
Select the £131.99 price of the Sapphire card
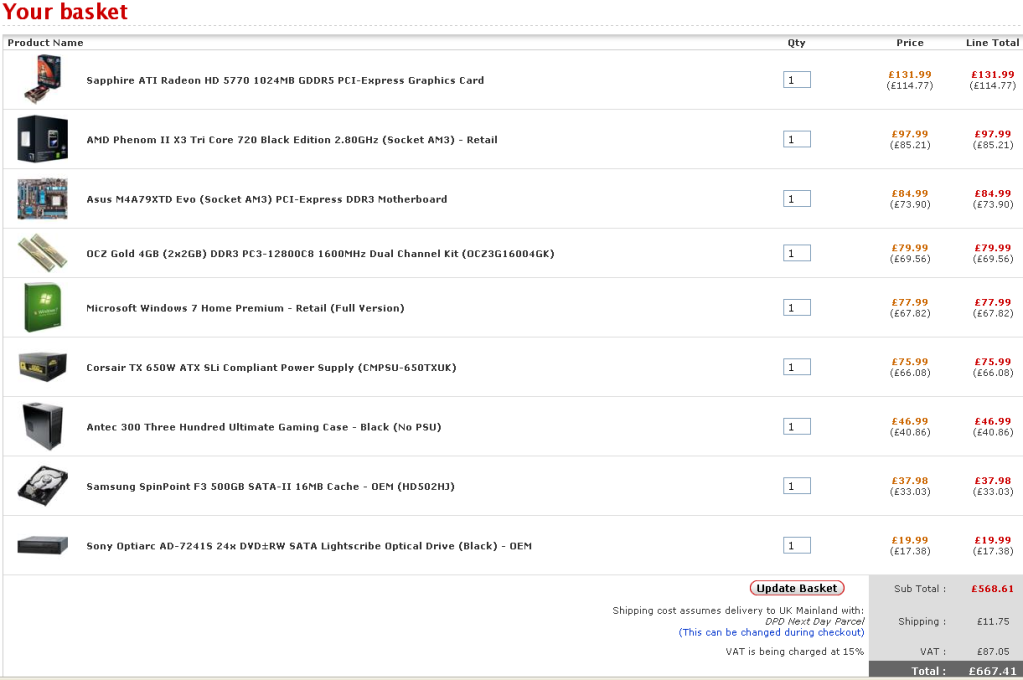[909, 74]
